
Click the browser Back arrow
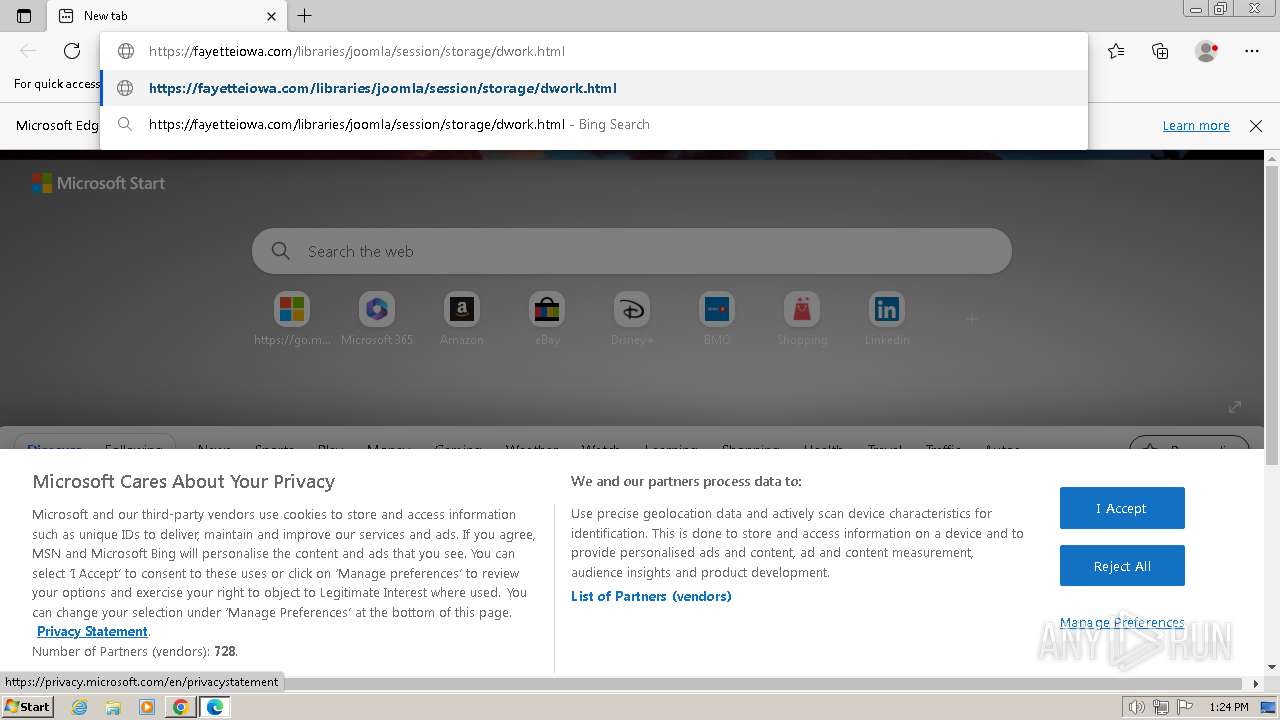pos(28,51)
